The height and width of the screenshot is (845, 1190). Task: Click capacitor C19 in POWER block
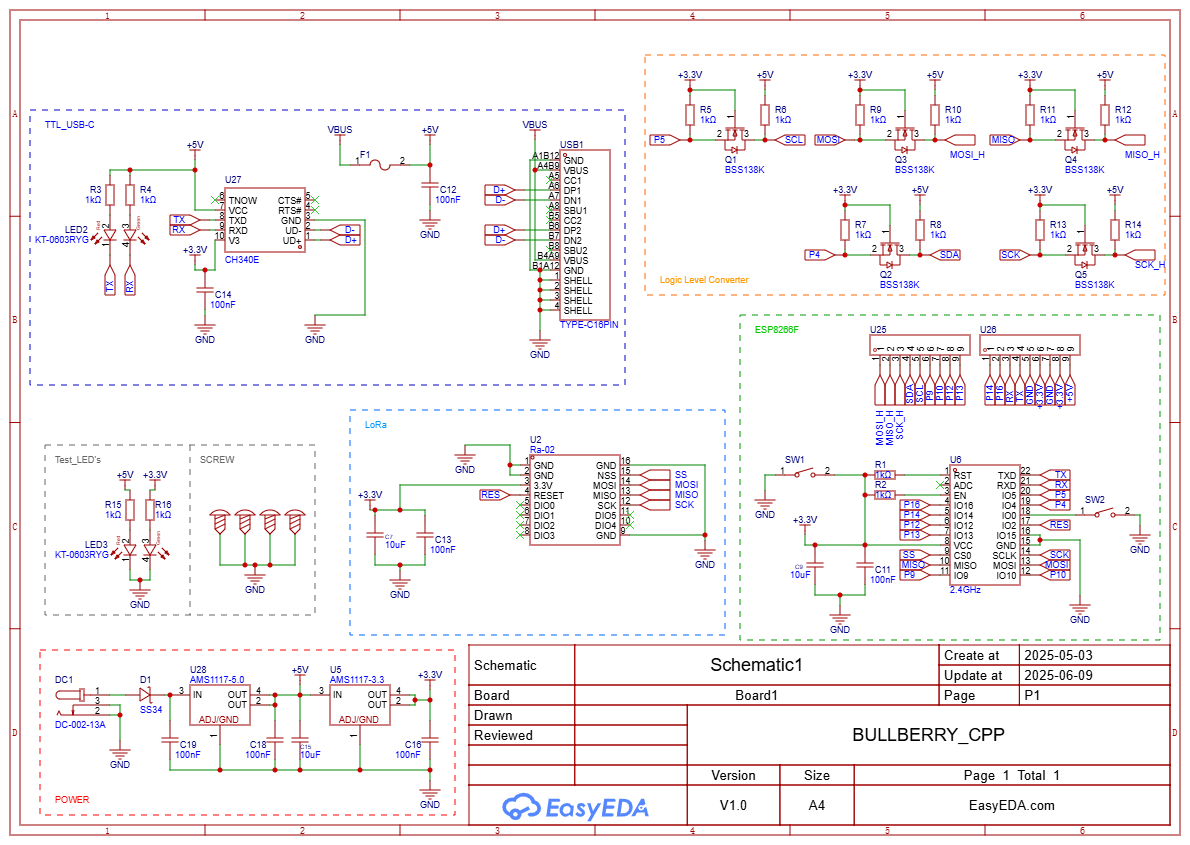(x=168, y=739)
